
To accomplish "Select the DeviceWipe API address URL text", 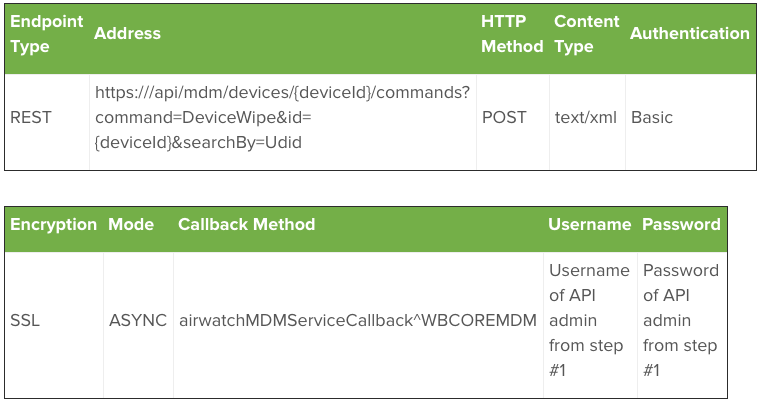I will [x=282, y=117].
